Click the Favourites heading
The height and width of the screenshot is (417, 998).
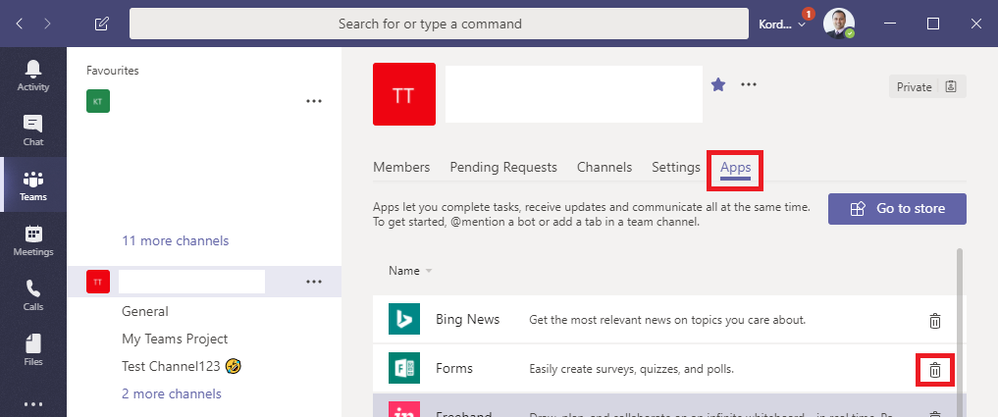[x=113, y=71]
